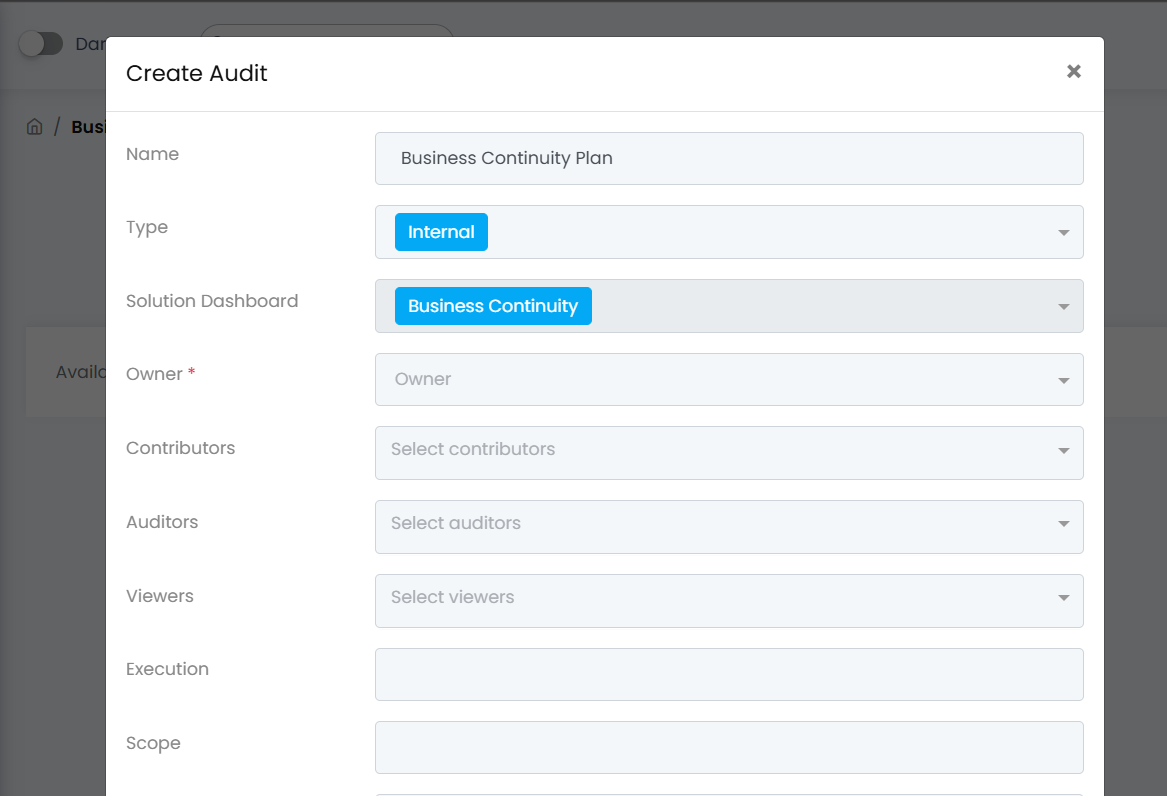Click the Viewers label
The width and height of the screenshot is (1167, 796).
[x=159, y=596]
